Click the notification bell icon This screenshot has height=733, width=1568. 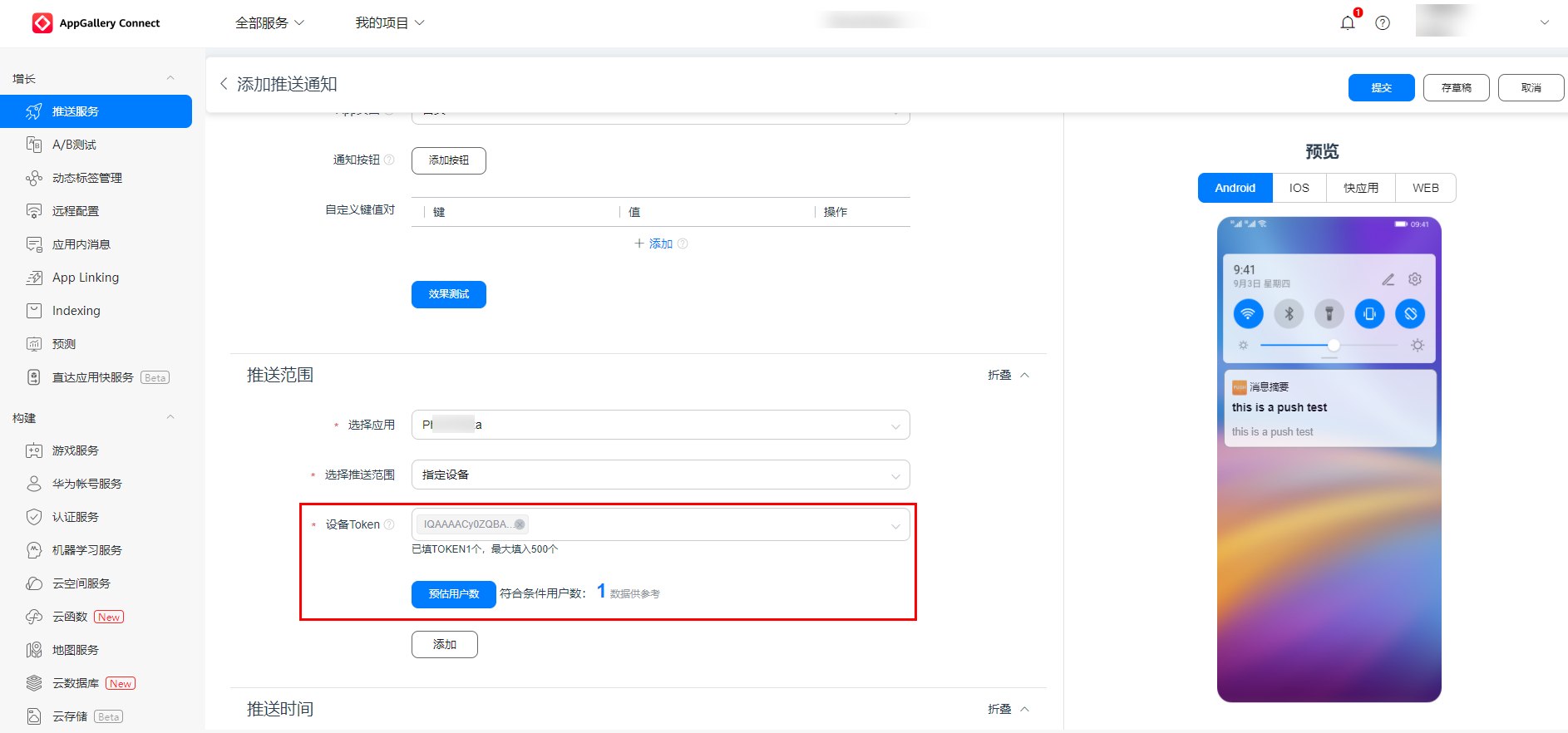coord(1347,22)
